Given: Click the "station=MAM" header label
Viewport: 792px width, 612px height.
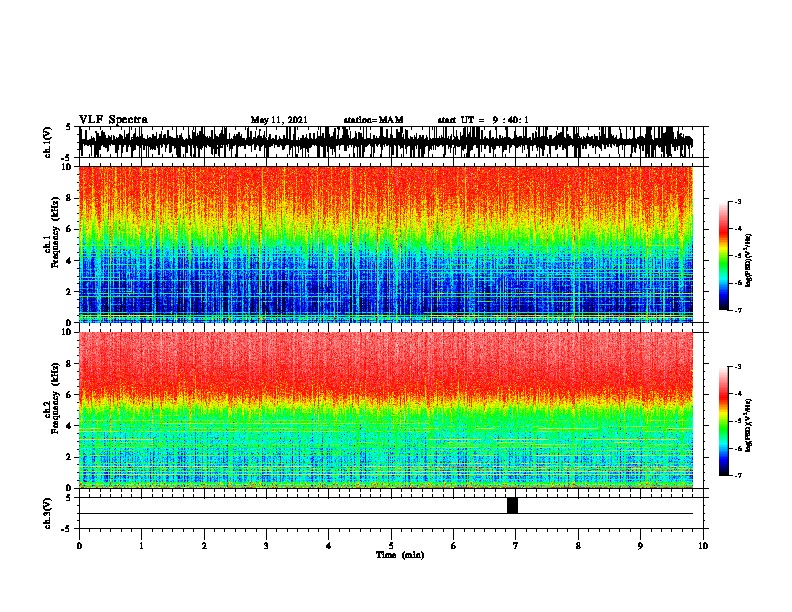Looking at the screenshot, I should coord(373,120).
